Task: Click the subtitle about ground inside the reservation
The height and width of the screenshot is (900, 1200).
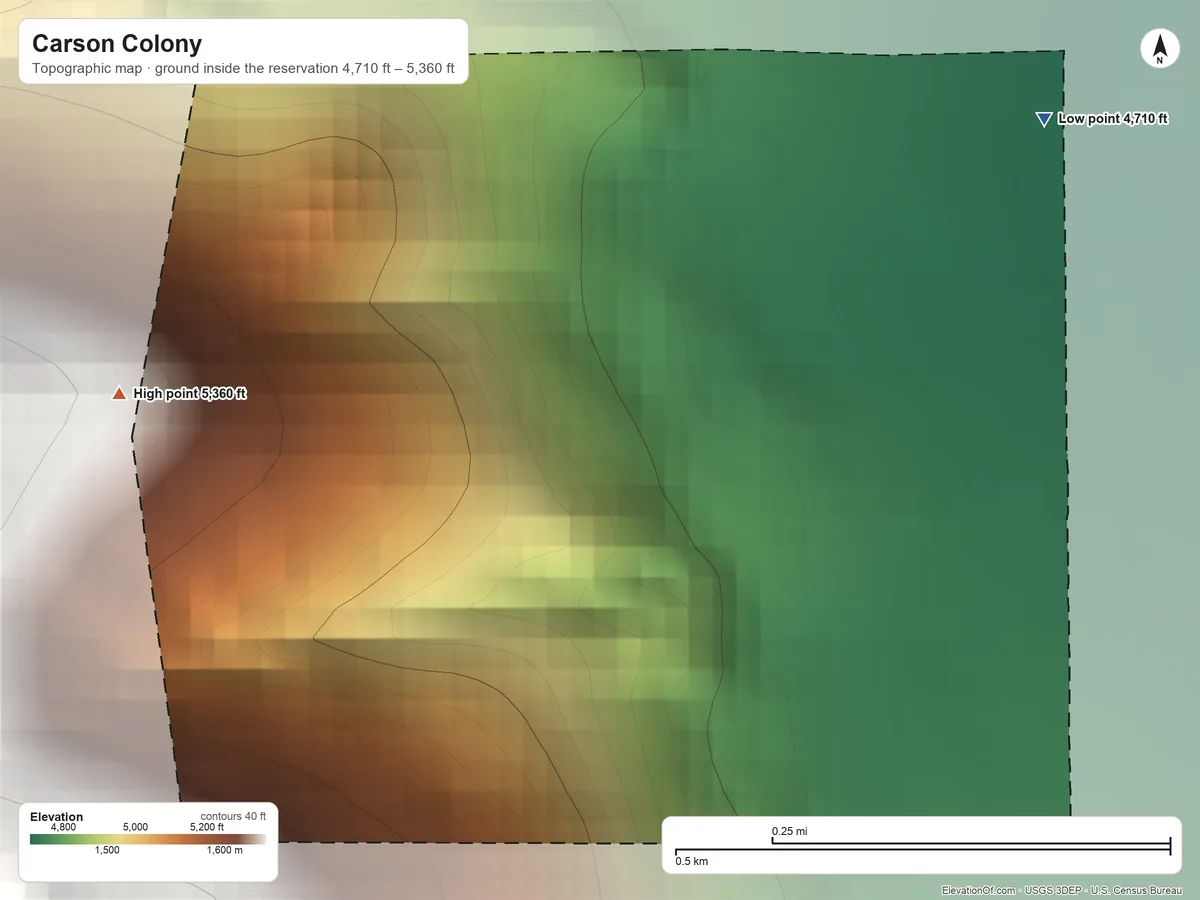Action: [243, 70]
